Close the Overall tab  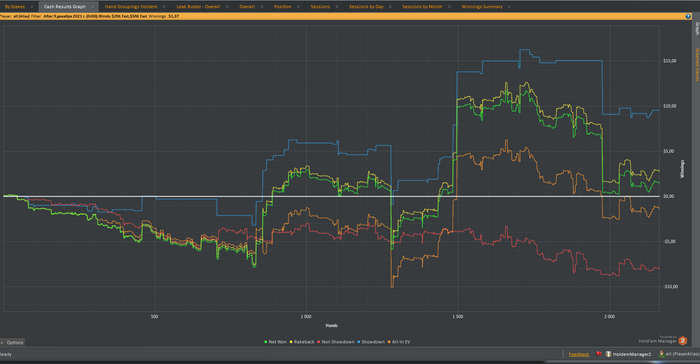262,7
